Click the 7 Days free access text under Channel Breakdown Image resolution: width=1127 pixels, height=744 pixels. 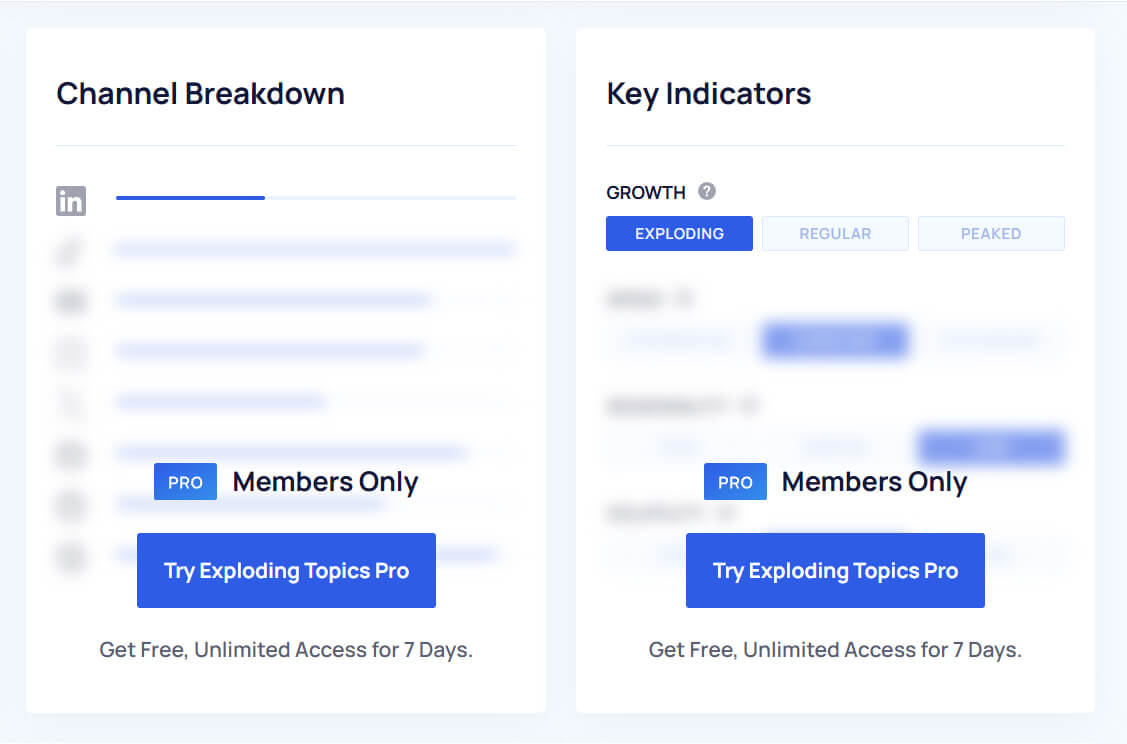pyautogui.click(x=286, y=650)
